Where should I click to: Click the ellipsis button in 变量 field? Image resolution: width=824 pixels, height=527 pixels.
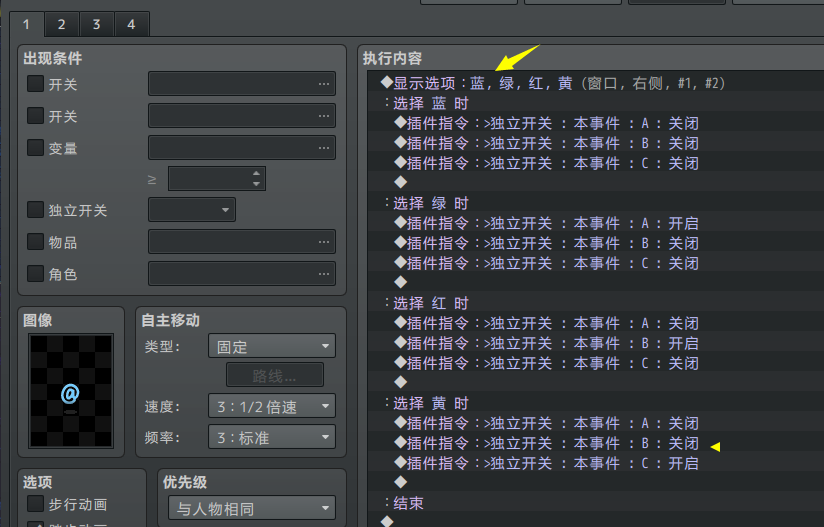323,148
